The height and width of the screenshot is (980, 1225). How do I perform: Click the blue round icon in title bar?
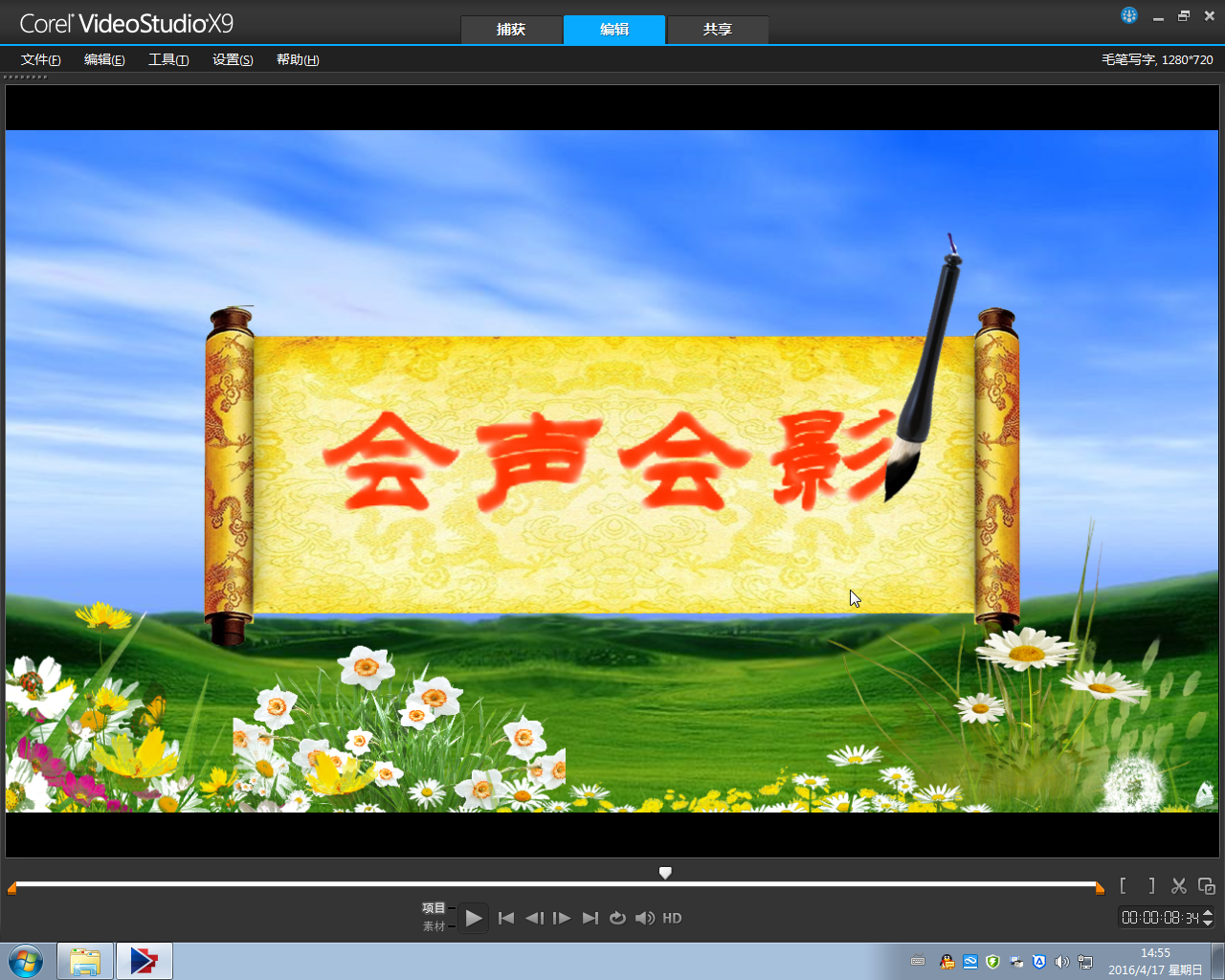pyautogui.click(x=1129, y=15)
